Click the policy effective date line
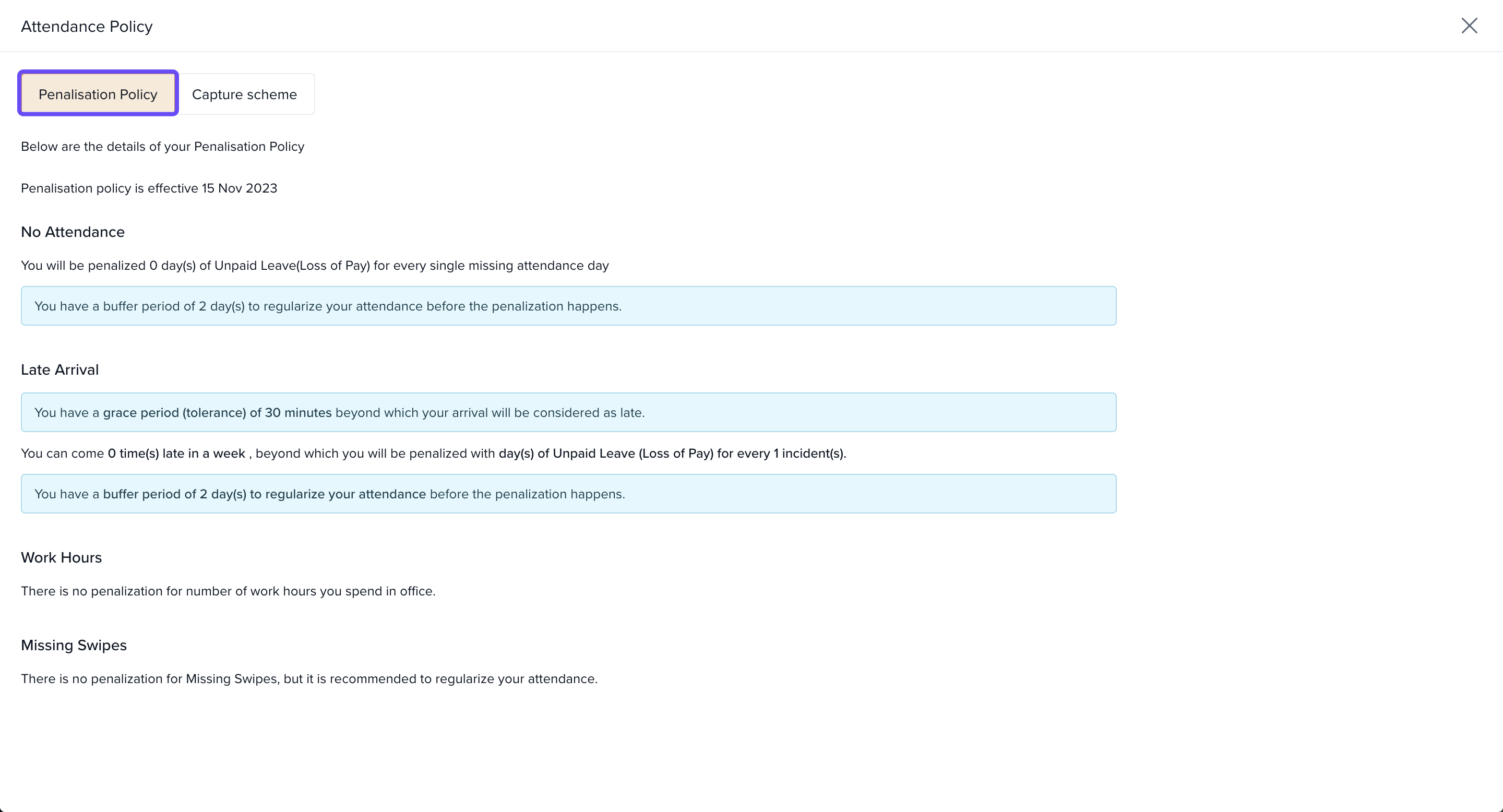 pyautogui.click(x=149, y=188)
